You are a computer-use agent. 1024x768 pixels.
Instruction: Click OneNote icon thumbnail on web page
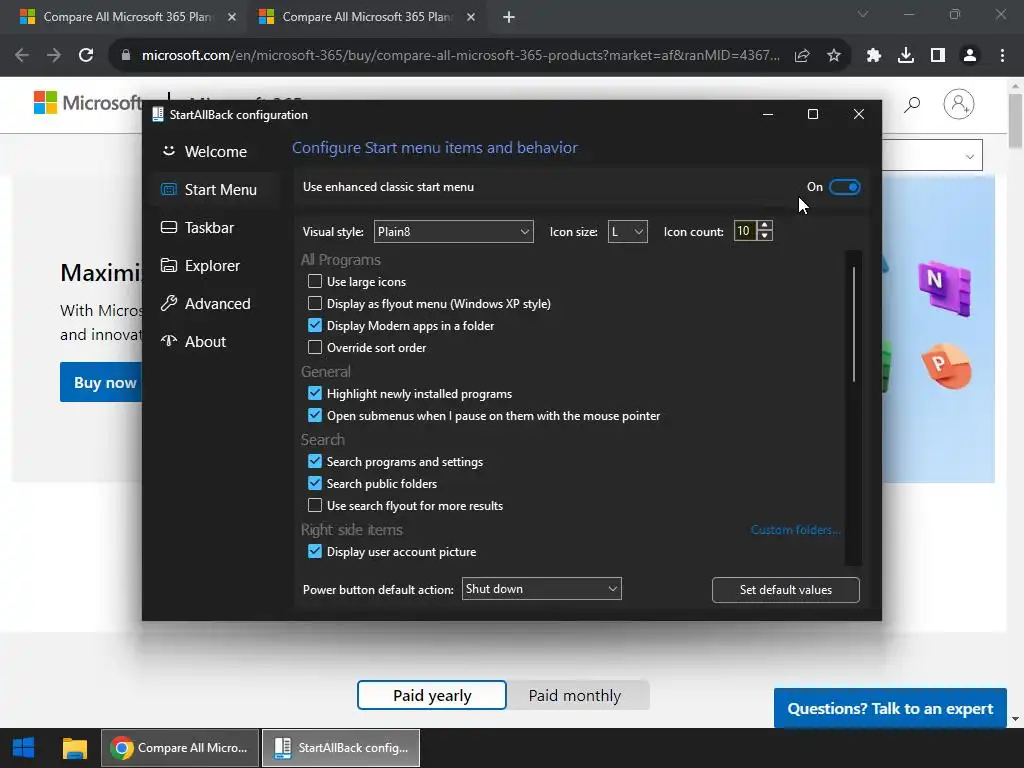point(944,288)
